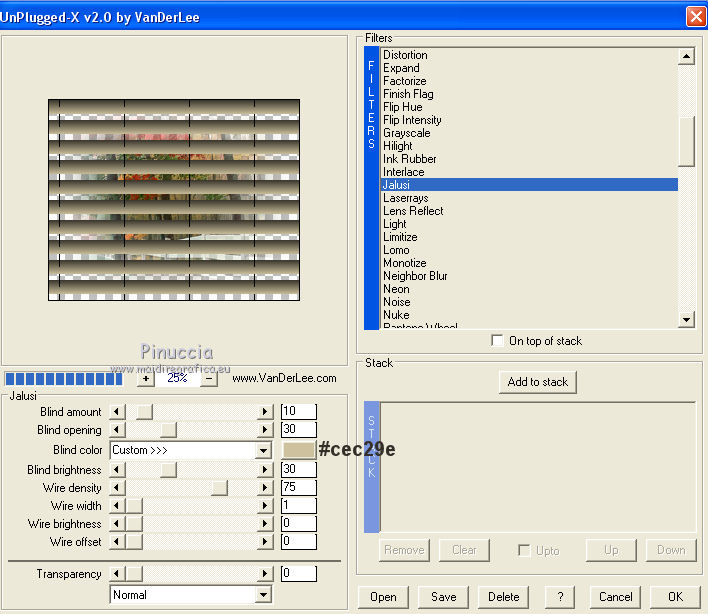Open help with question mark button
The image size is (708, 614).
coord(560,597)
